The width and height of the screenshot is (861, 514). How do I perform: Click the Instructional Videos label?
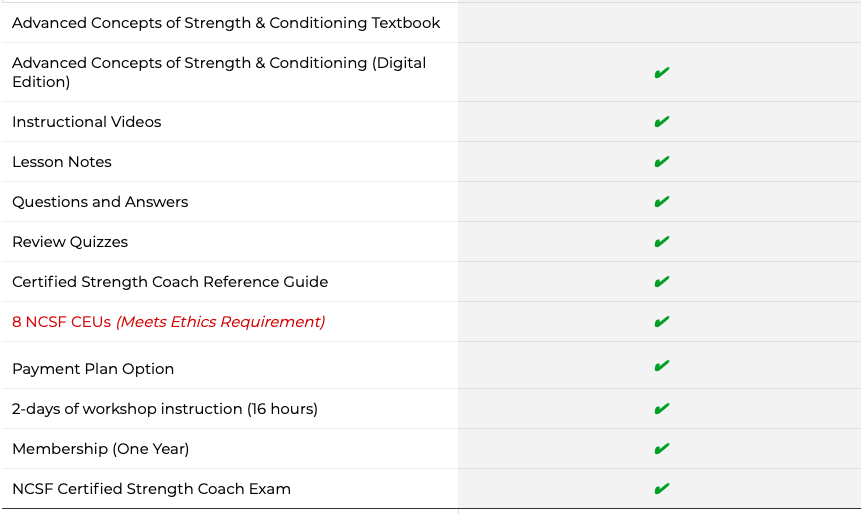tap(87, 122)
